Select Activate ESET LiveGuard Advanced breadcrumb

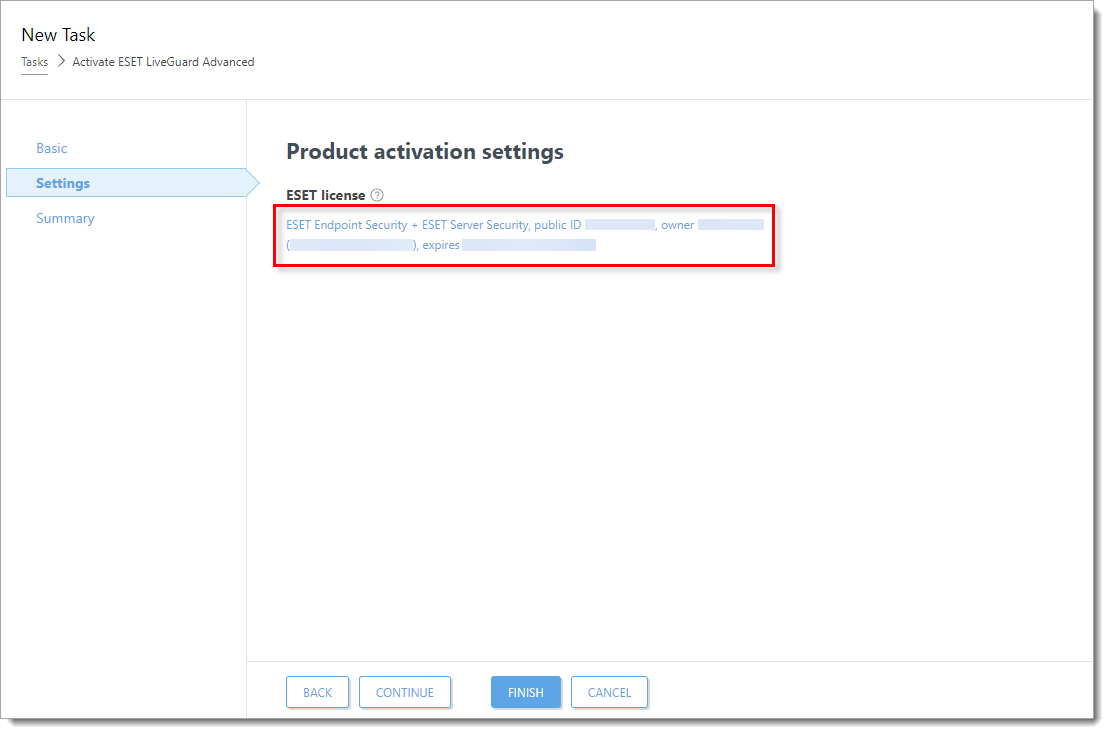[x=163, y=62]
